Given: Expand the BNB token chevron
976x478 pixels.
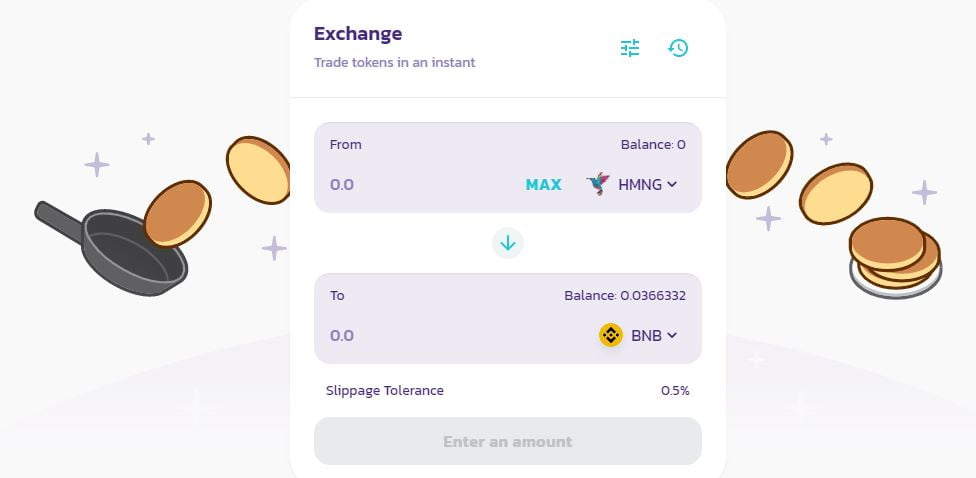Looking at the screenshot, I should tap(672, 336).
